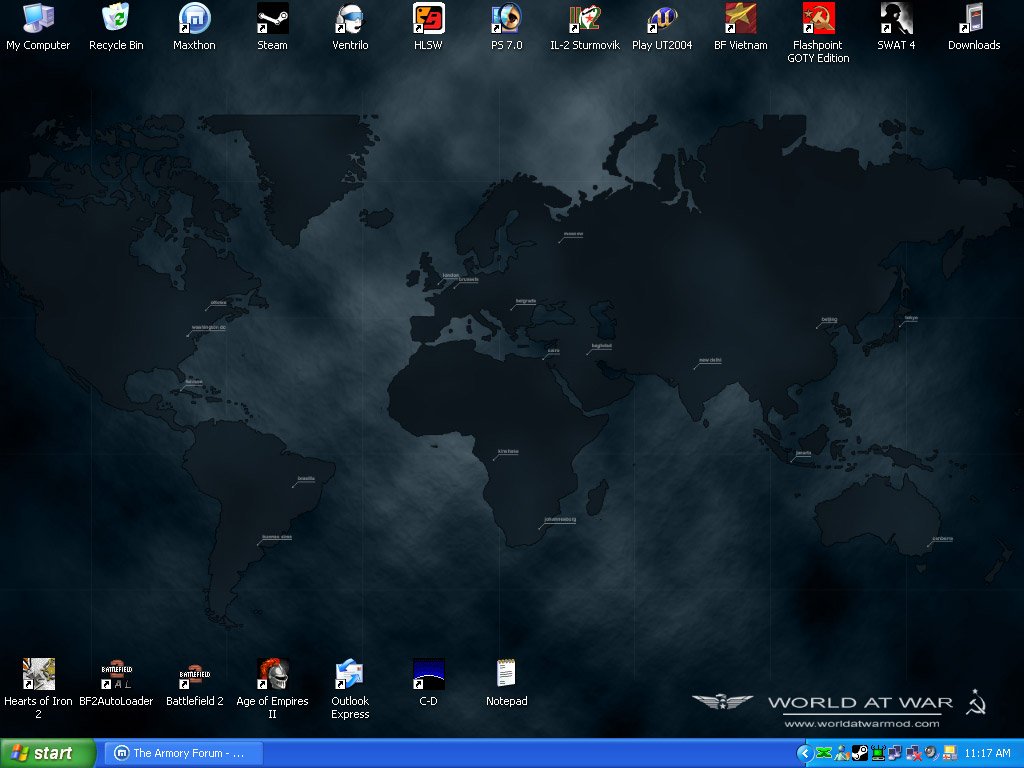
Task: Click the Maxthon browser desktop icon
Action: (194, 19)
